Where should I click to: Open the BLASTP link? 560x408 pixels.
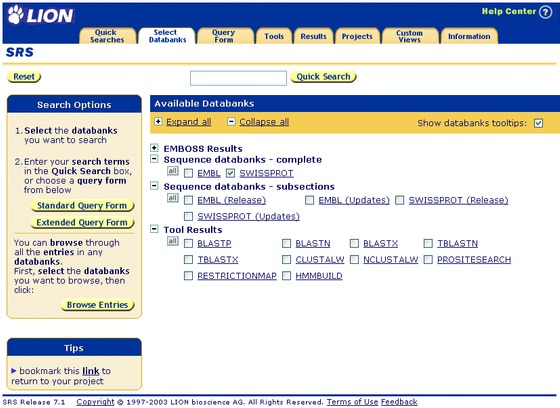(x=214, y=243)
